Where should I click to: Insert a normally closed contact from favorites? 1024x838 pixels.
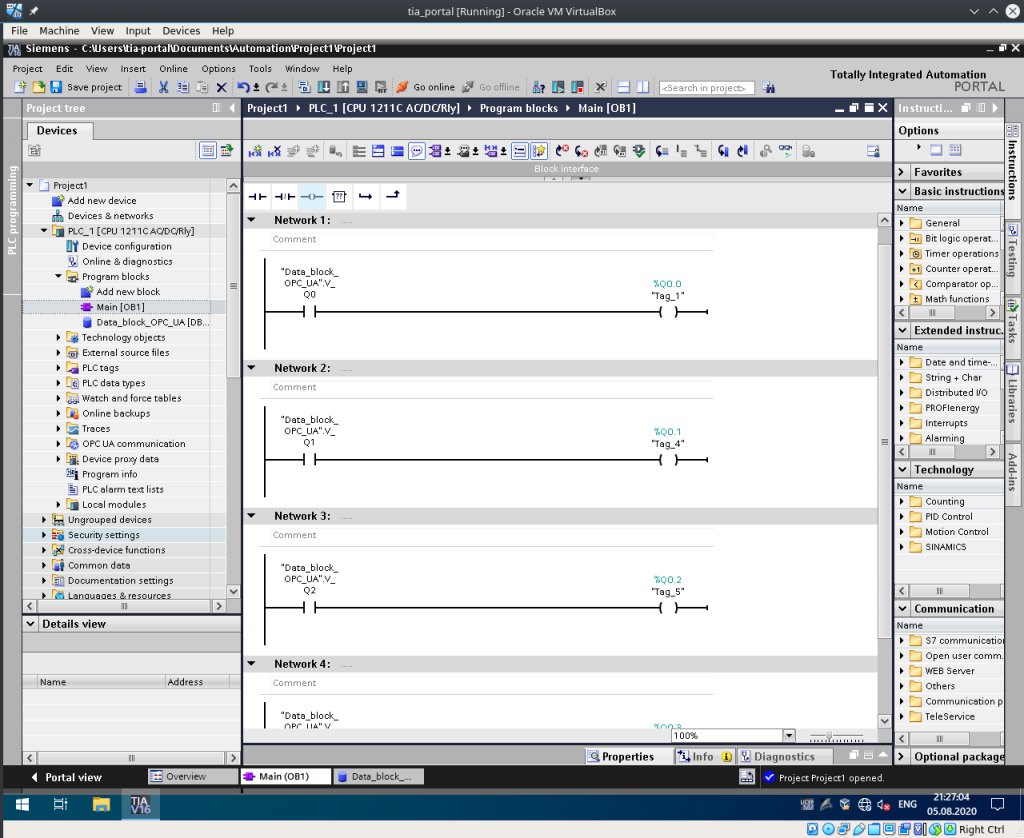(285, 196)
